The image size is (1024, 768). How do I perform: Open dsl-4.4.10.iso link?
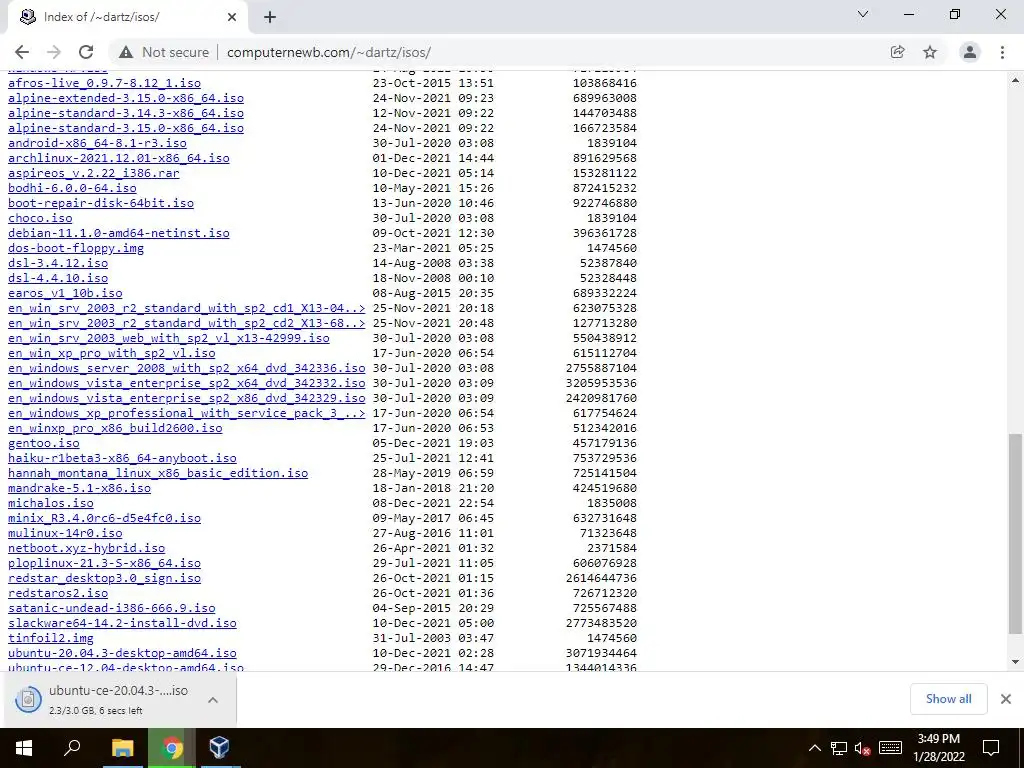(x=58, y=278)
